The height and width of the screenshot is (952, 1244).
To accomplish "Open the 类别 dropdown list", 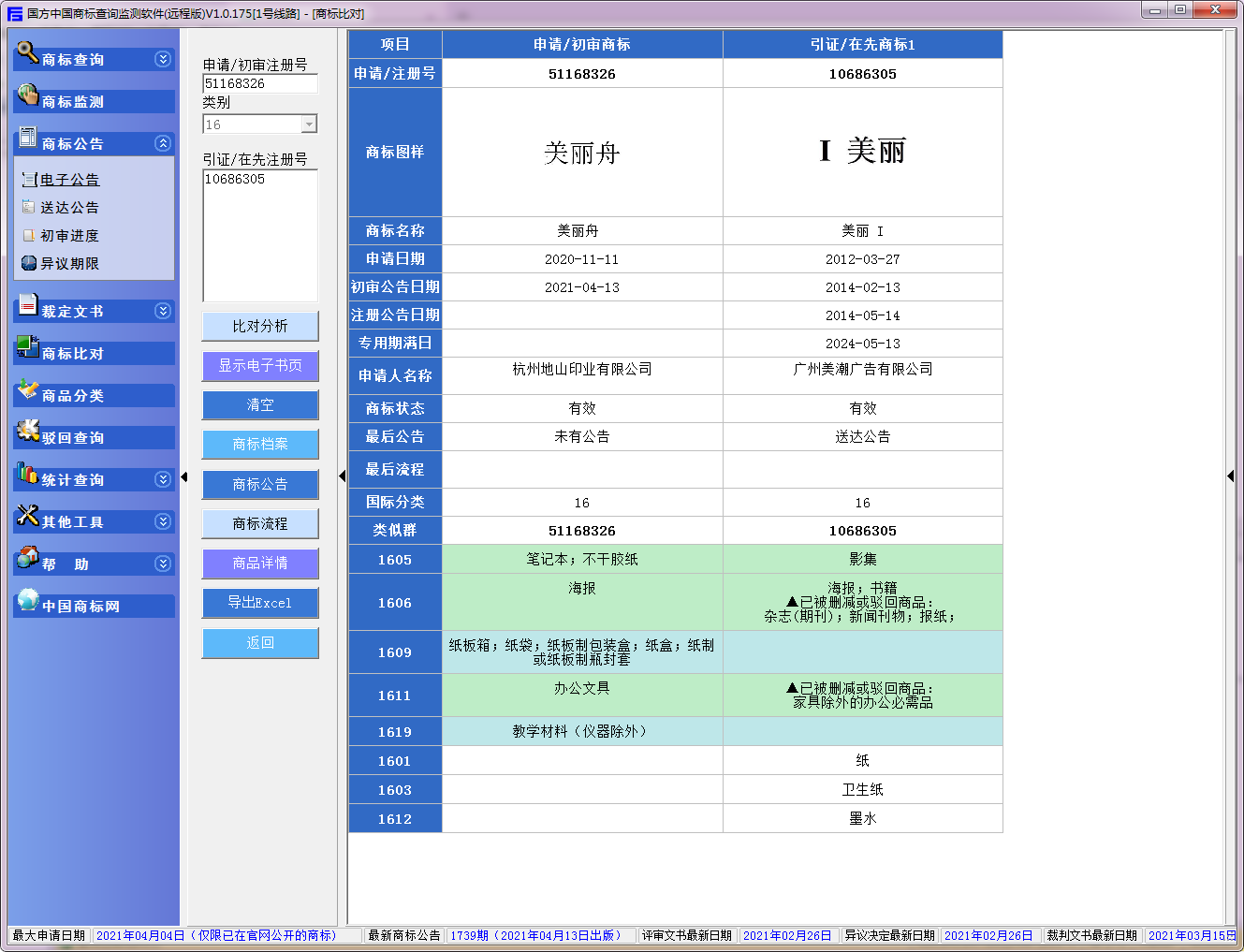I will 309,124.
